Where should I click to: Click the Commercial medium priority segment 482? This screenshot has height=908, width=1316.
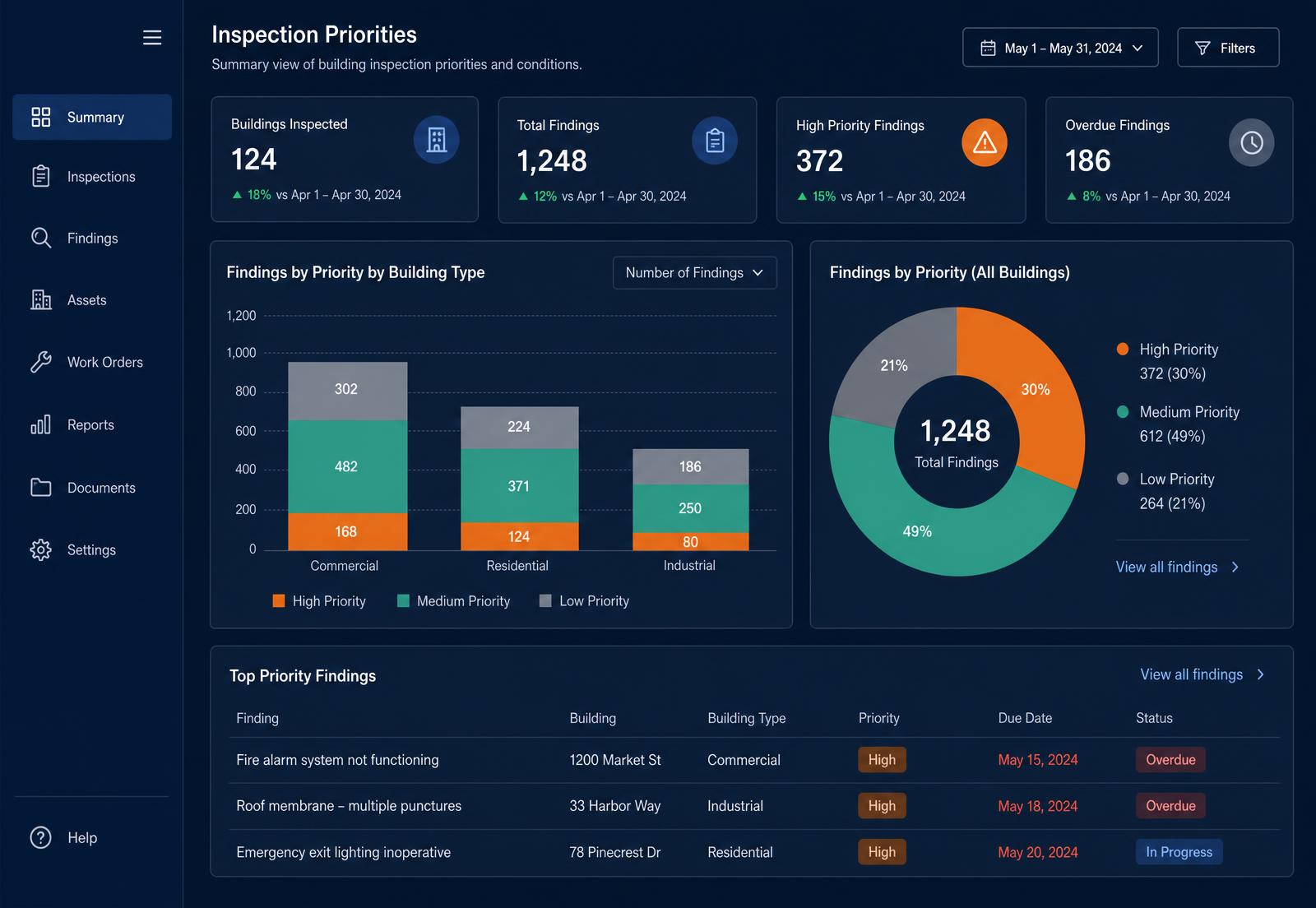347,467
